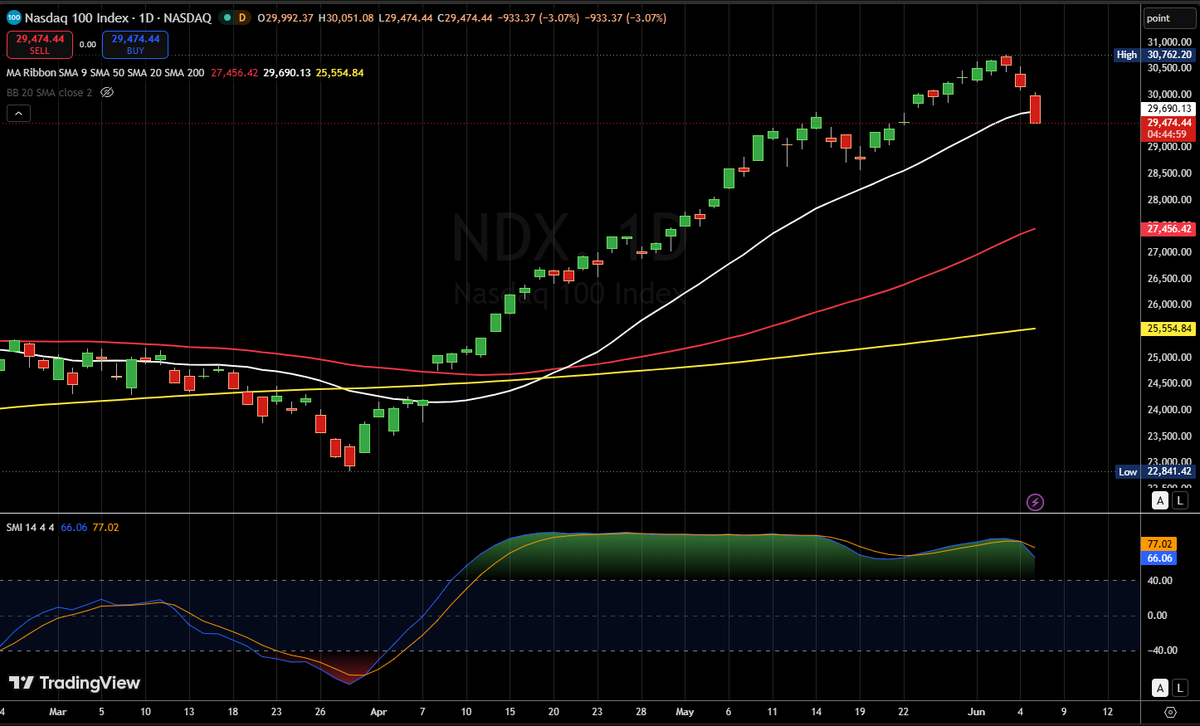Image resolution: width=1200 pixels, height=726 pixels.
Task: Toggle log scale L on main price pane
Action: 1181,500
